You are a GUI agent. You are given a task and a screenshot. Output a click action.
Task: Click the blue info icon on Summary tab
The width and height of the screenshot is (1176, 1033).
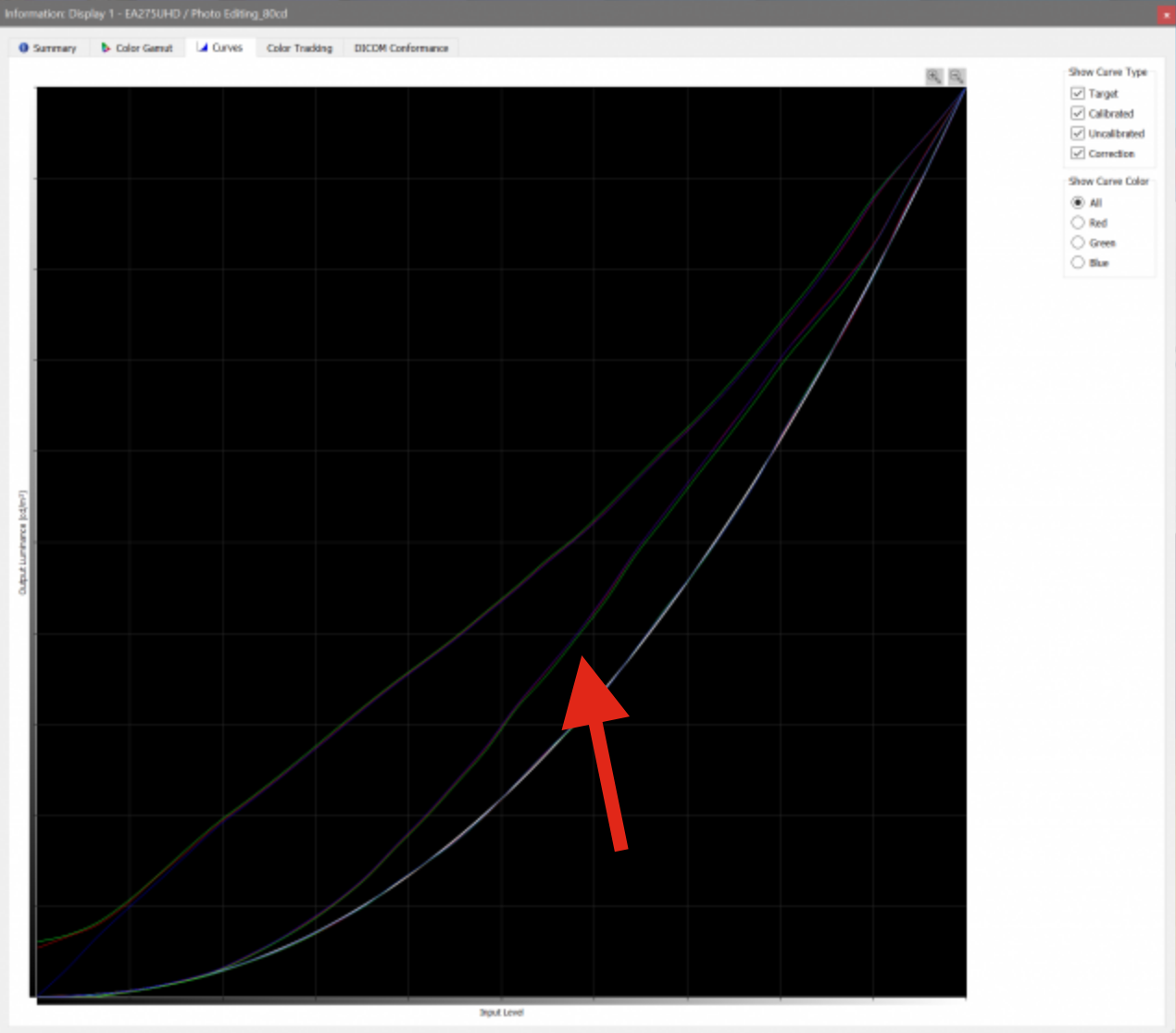click(24, 48)
